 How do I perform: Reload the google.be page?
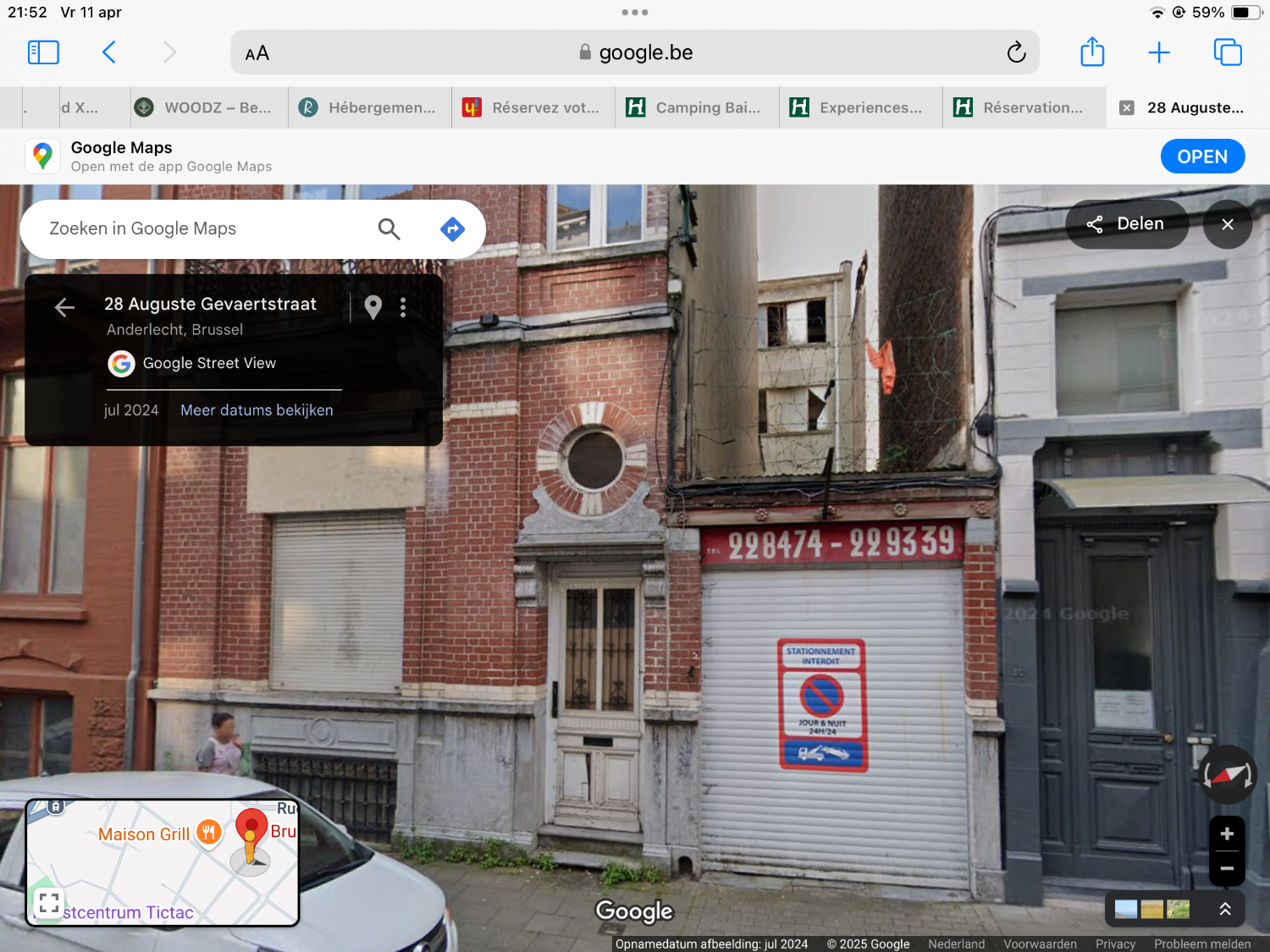(x=1016, y=52)
